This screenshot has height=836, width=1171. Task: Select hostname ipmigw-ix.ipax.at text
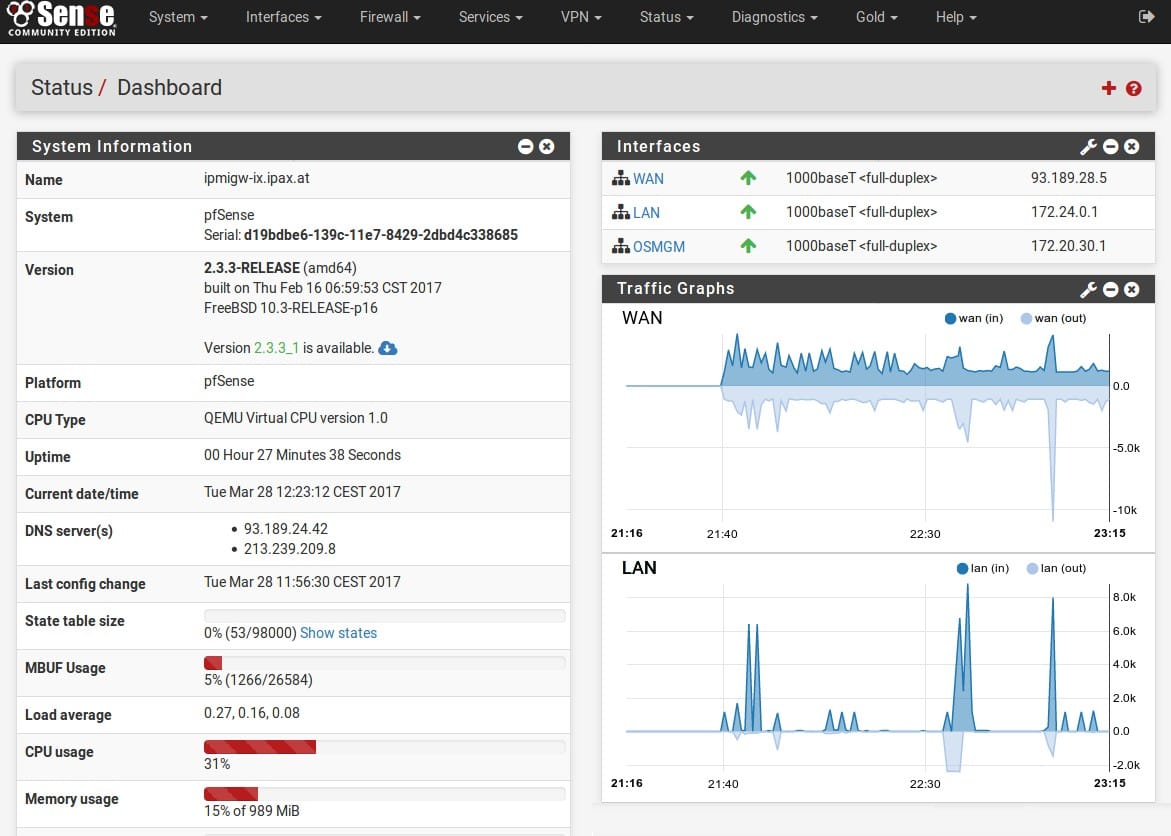(256, 178)
